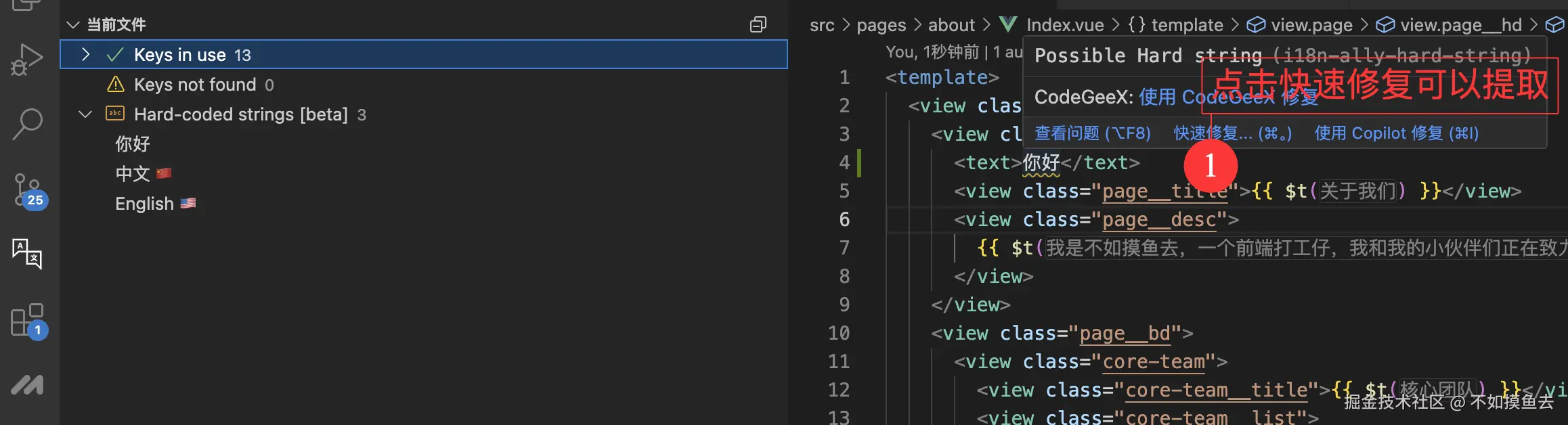Collapse the 当前文件 section
The width and height of the screenshot is (1568, 425).
(72, 25)
